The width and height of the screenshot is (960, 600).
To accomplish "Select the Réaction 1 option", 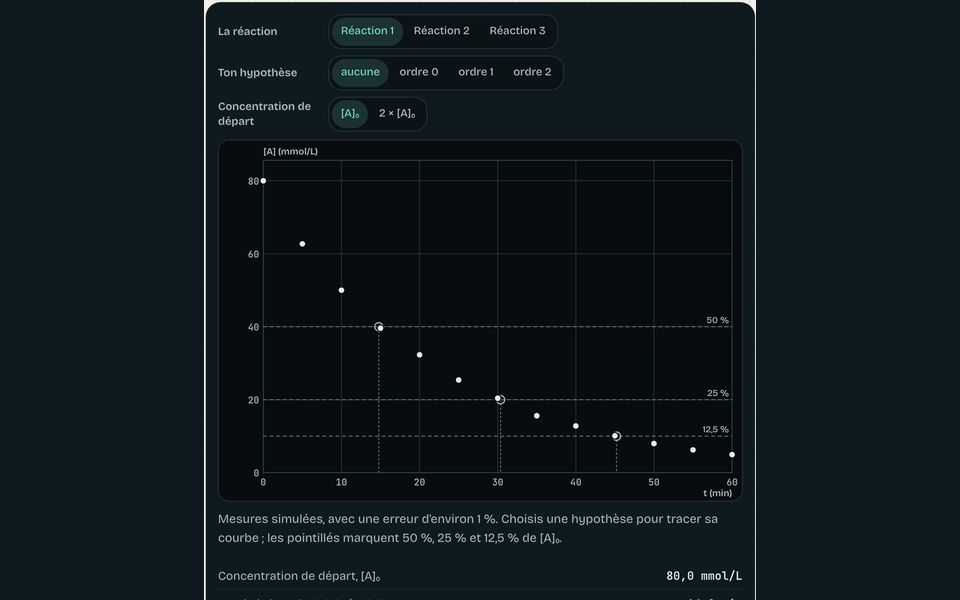I will (x=367, y=31).
